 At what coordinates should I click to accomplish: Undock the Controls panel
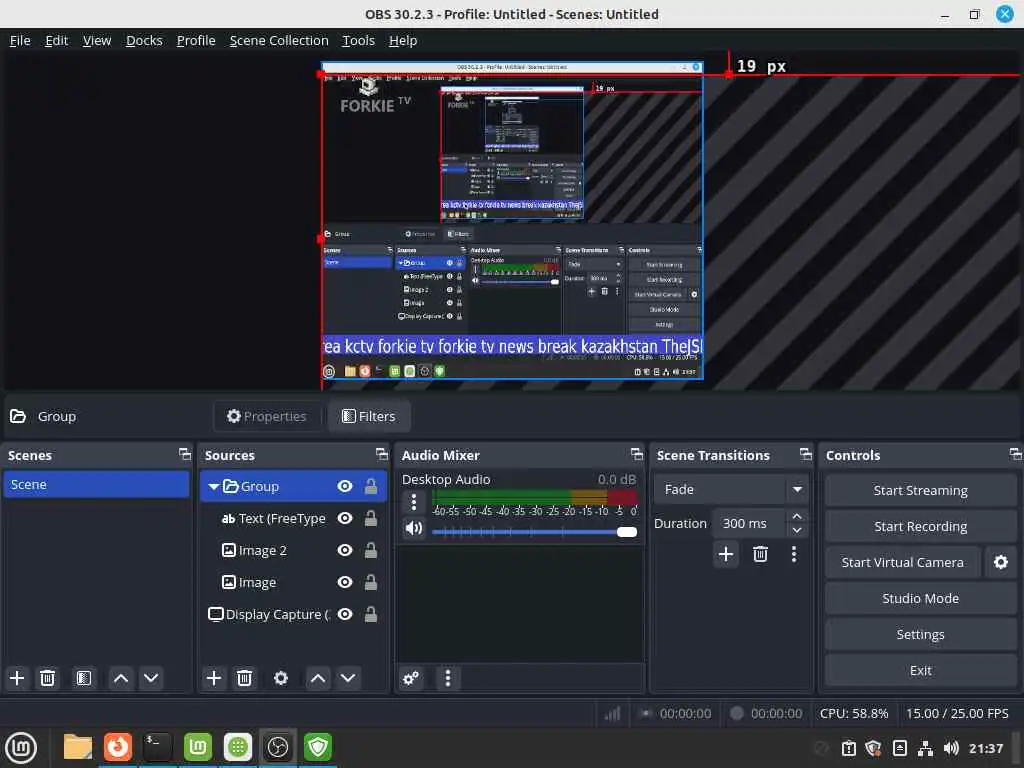point(1015,454)
